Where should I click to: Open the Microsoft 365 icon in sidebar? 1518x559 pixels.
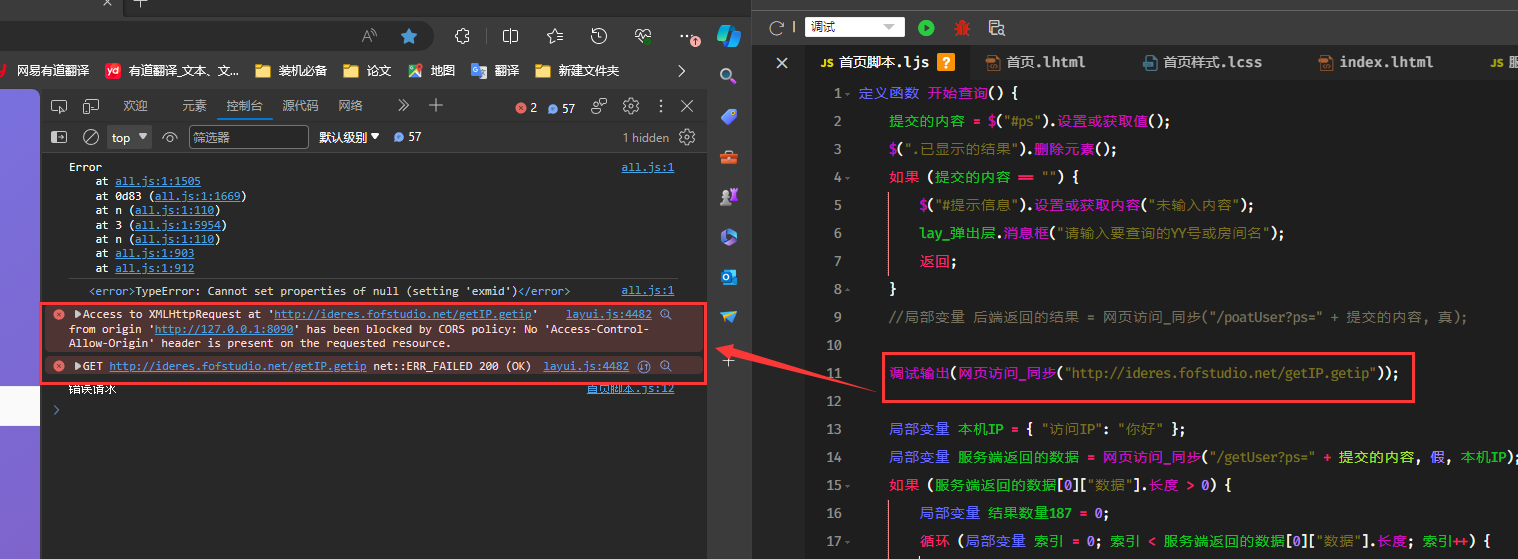pos(728,237)
